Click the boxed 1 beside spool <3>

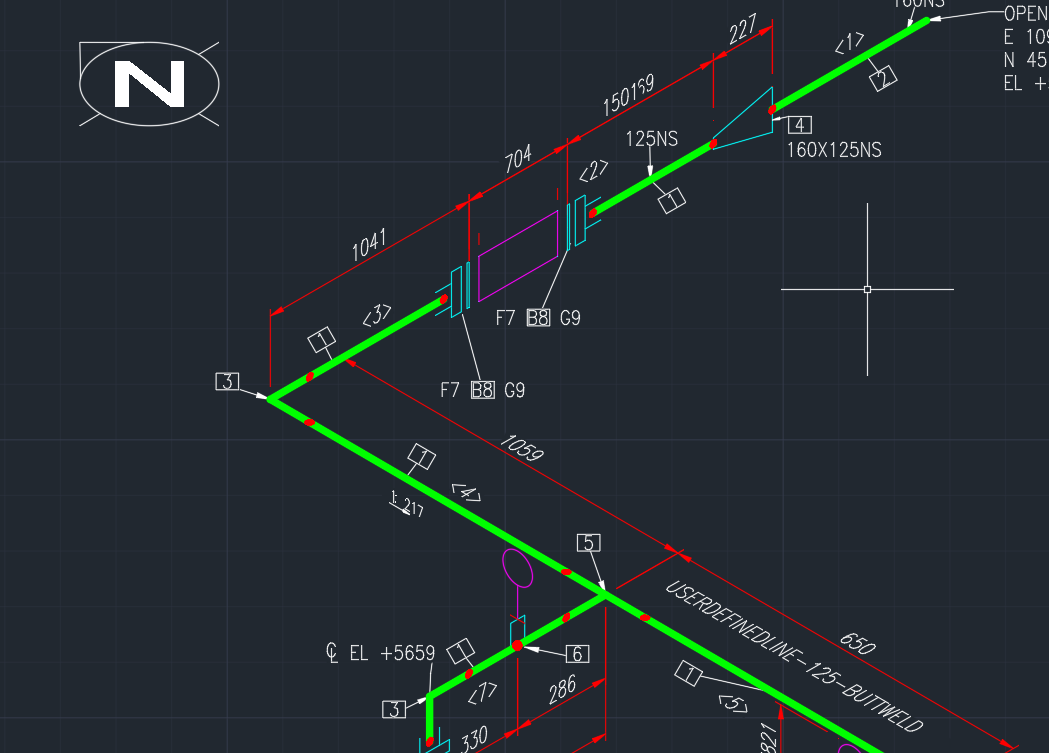pyautogui.click(x=321, y=340)
